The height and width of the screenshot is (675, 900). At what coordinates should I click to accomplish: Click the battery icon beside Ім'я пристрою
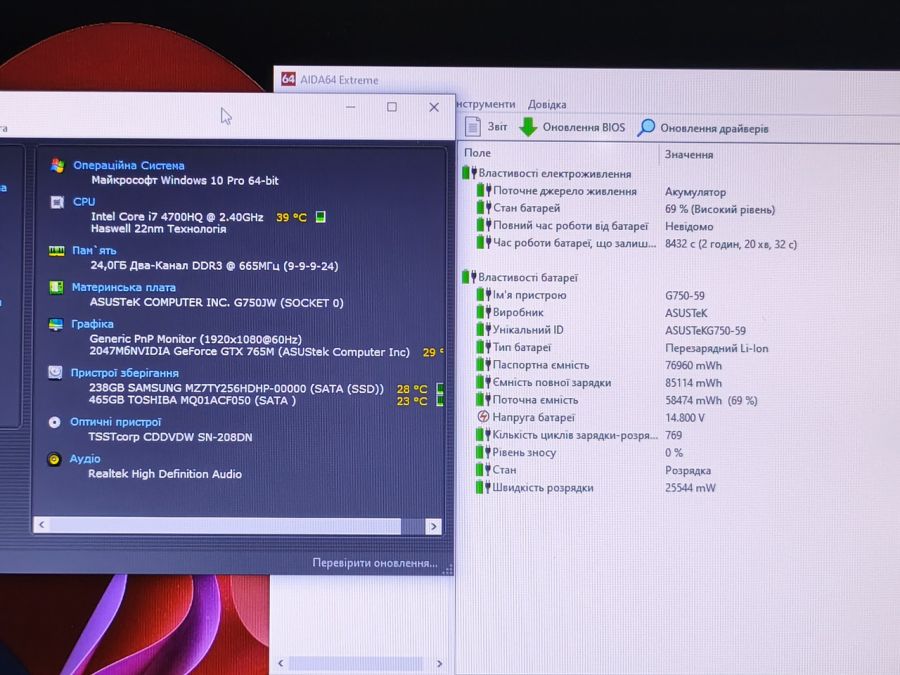click(x=484, y=294)
